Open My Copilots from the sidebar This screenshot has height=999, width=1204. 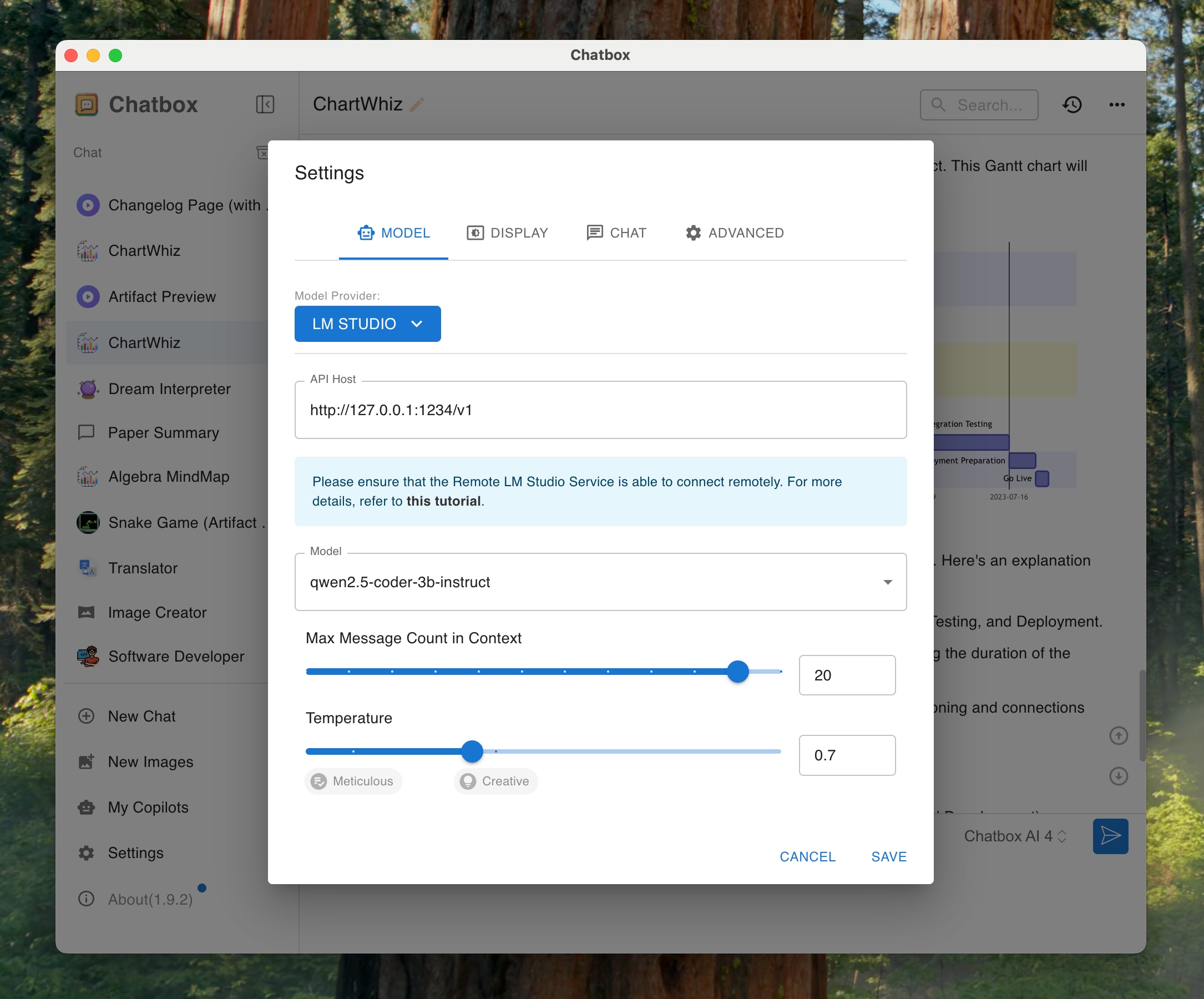pos(148,808)
